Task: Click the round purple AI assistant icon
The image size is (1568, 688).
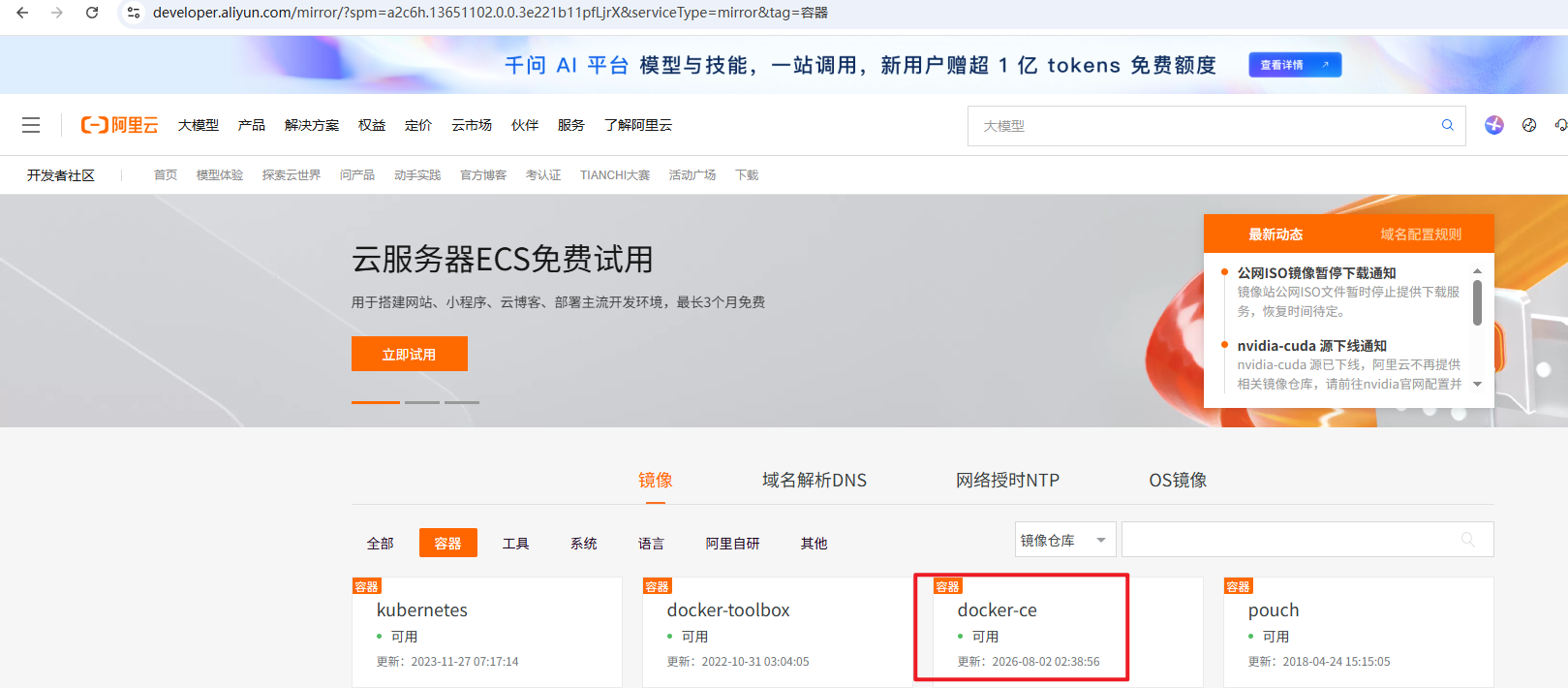Action: tap(1494, 125)
